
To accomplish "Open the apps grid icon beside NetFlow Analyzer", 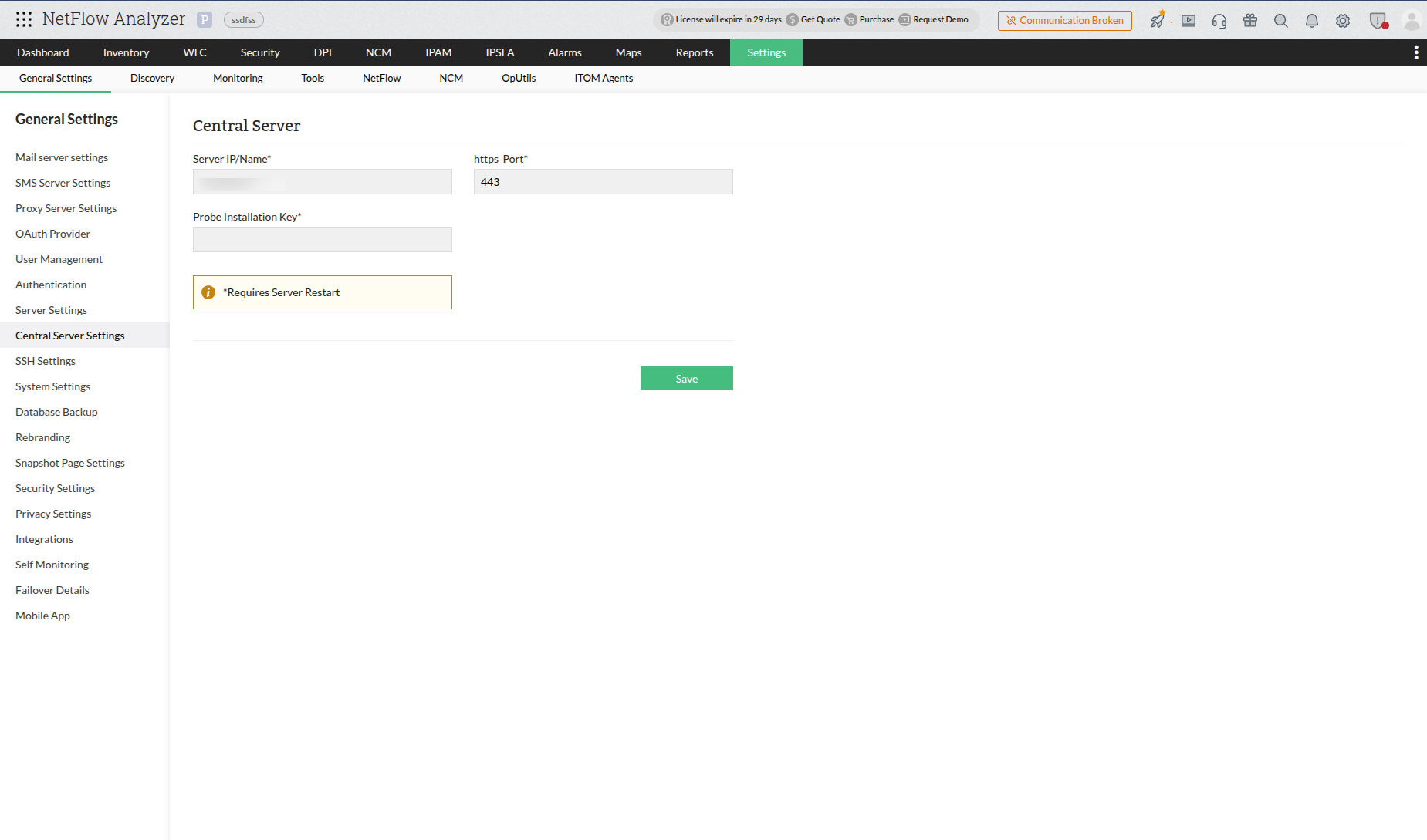I will click(23, 19).
